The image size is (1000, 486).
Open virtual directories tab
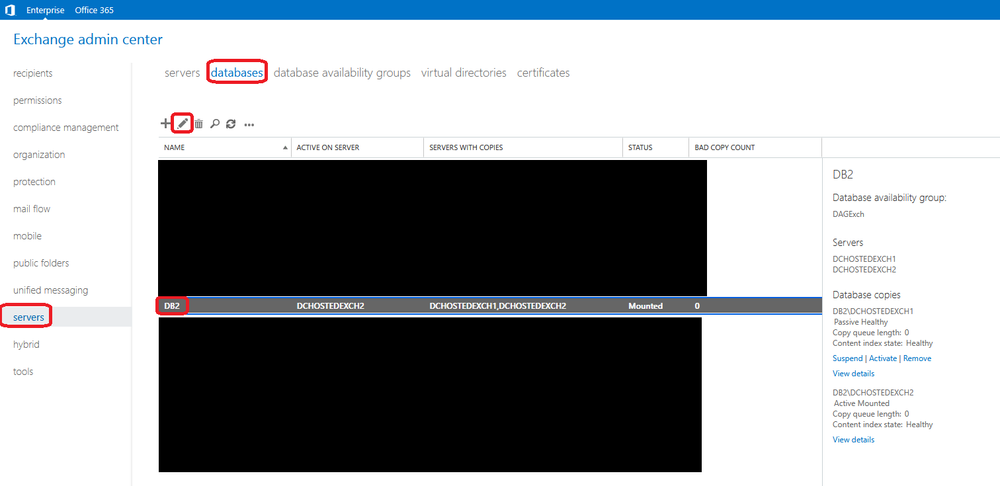[464, 73]
